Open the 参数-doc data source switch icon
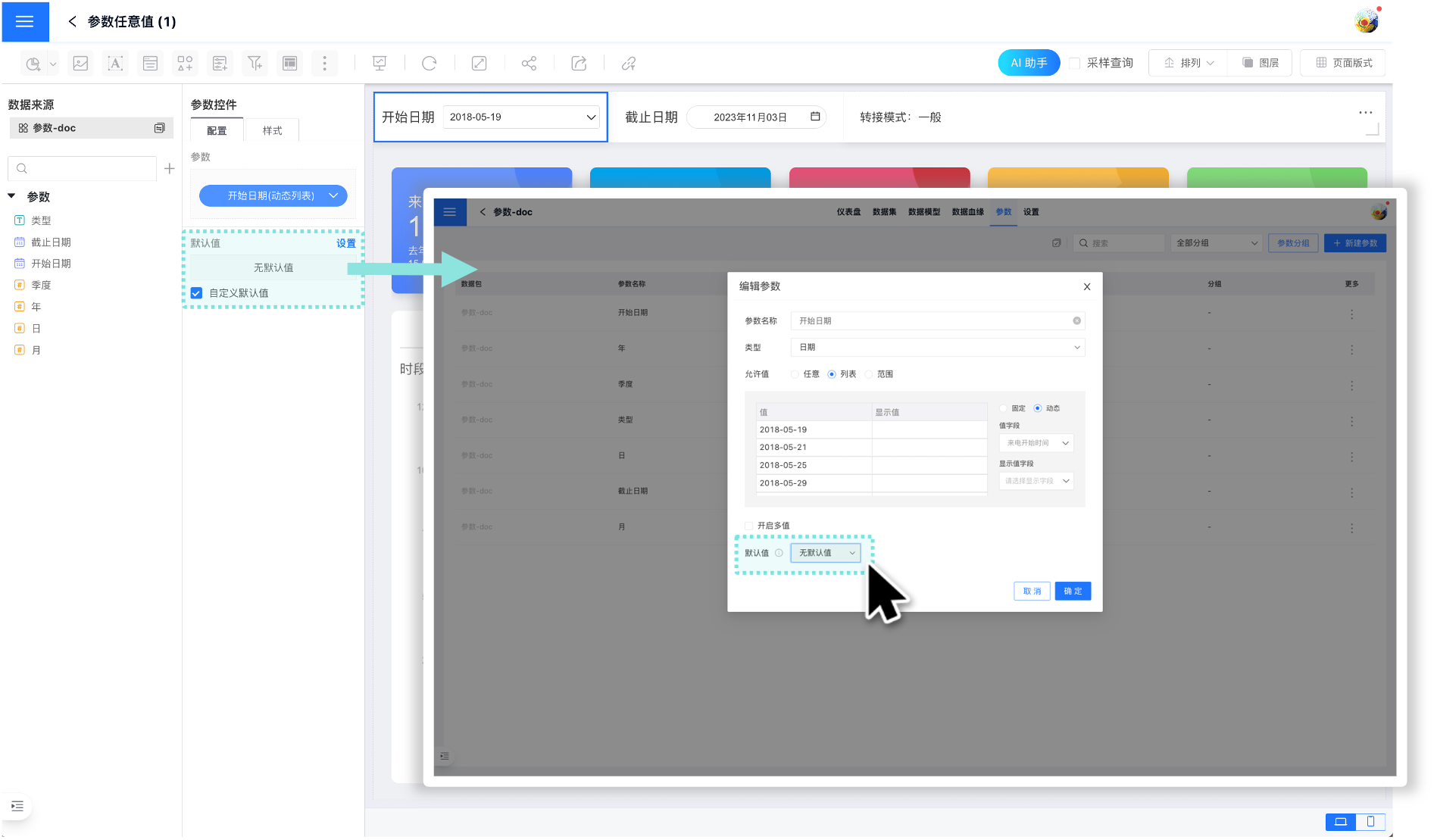1437x840 pixels. pyautogui.click(x=159, y=128)
